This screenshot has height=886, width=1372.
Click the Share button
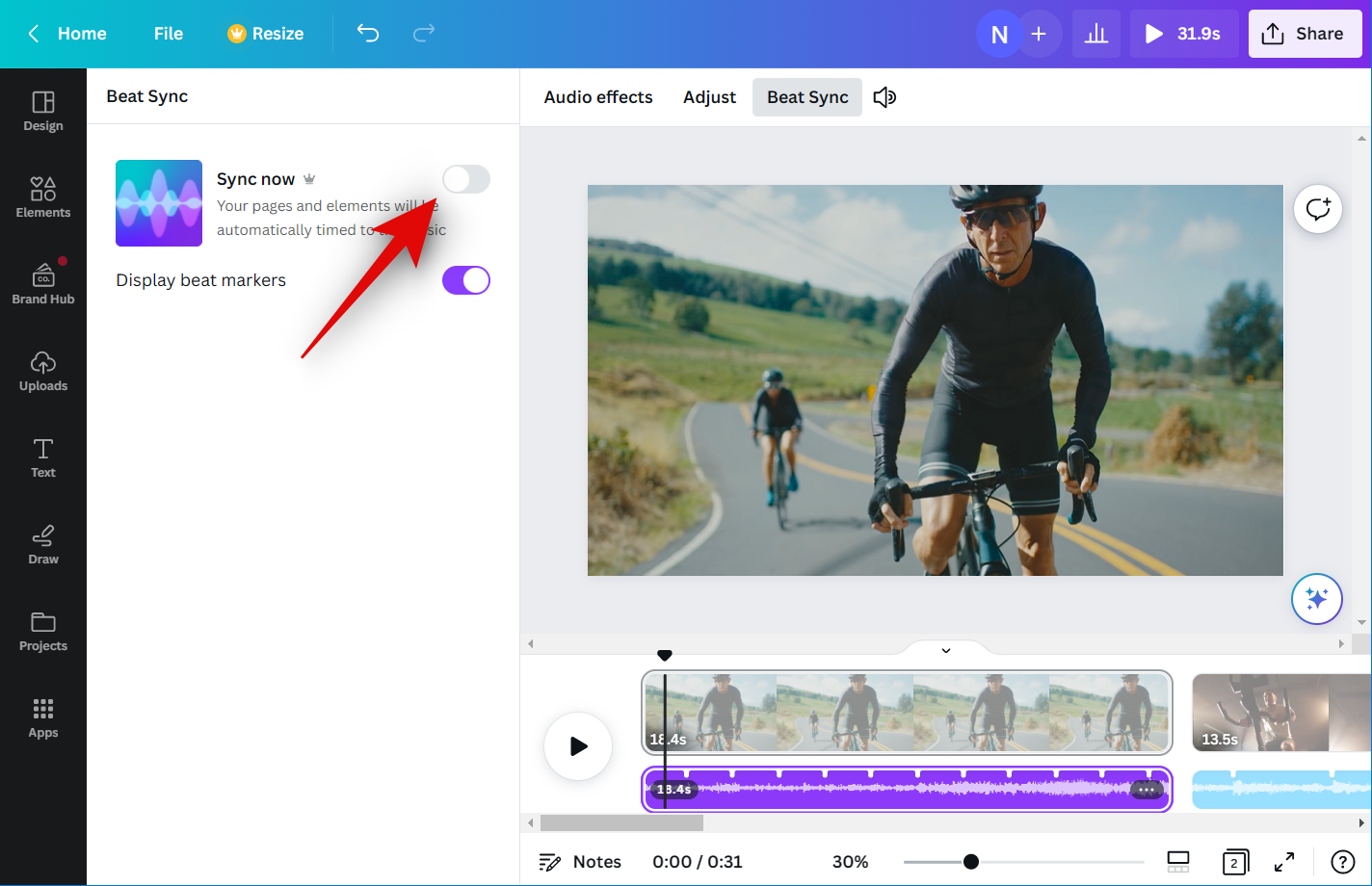(x=1304, y=34)
